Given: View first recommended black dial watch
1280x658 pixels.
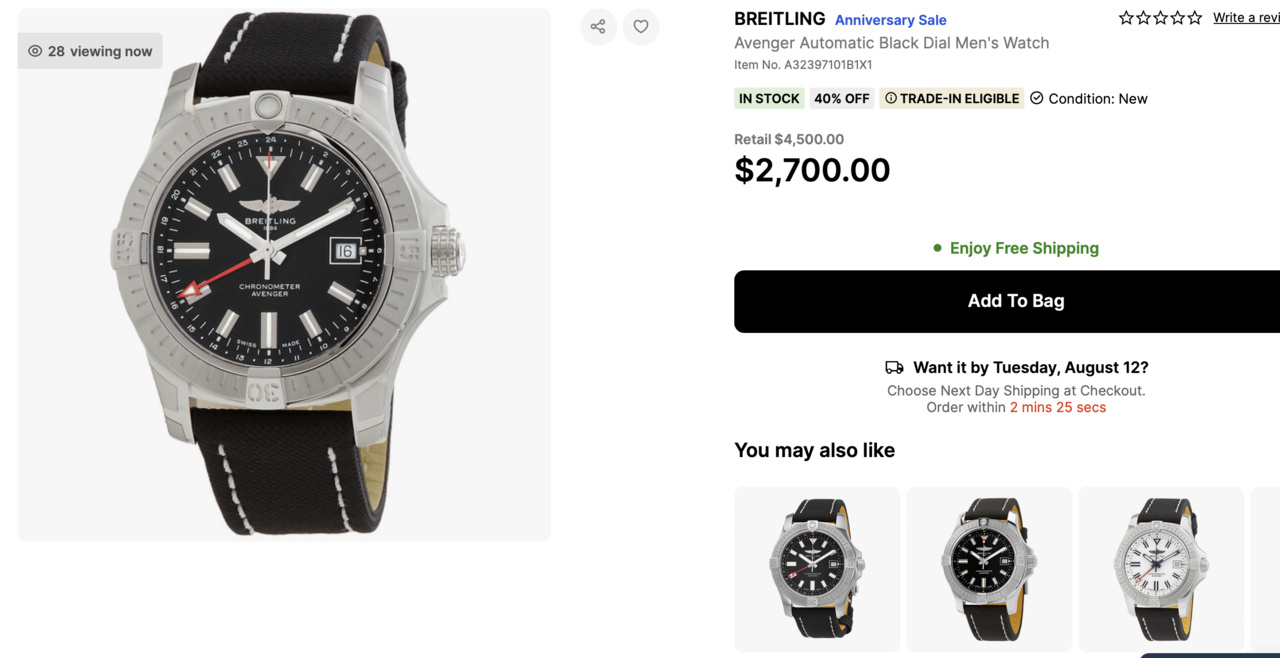Looking at the screenshot, I should [x=817, y=568].
